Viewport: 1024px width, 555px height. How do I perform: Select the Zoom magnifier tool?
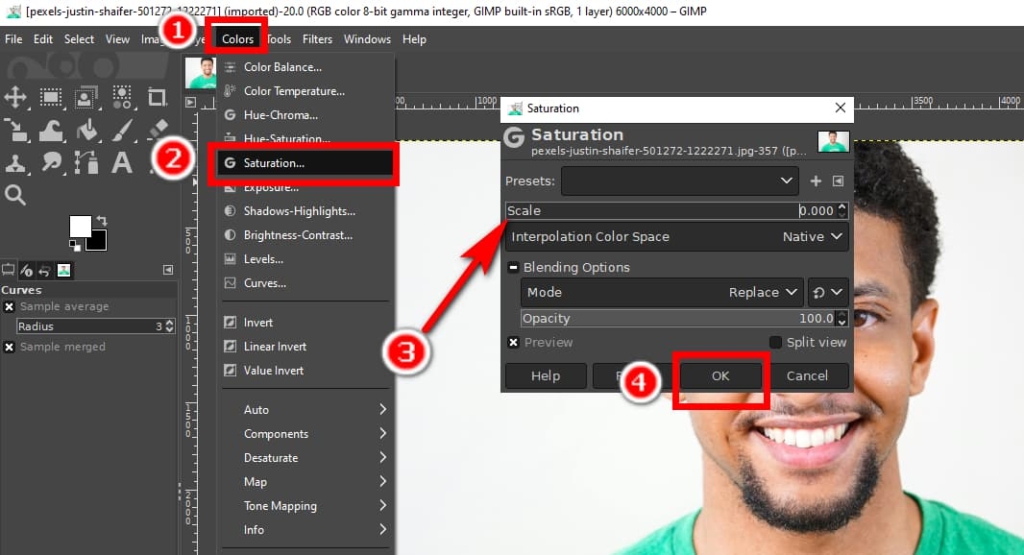tap(16, 194)
